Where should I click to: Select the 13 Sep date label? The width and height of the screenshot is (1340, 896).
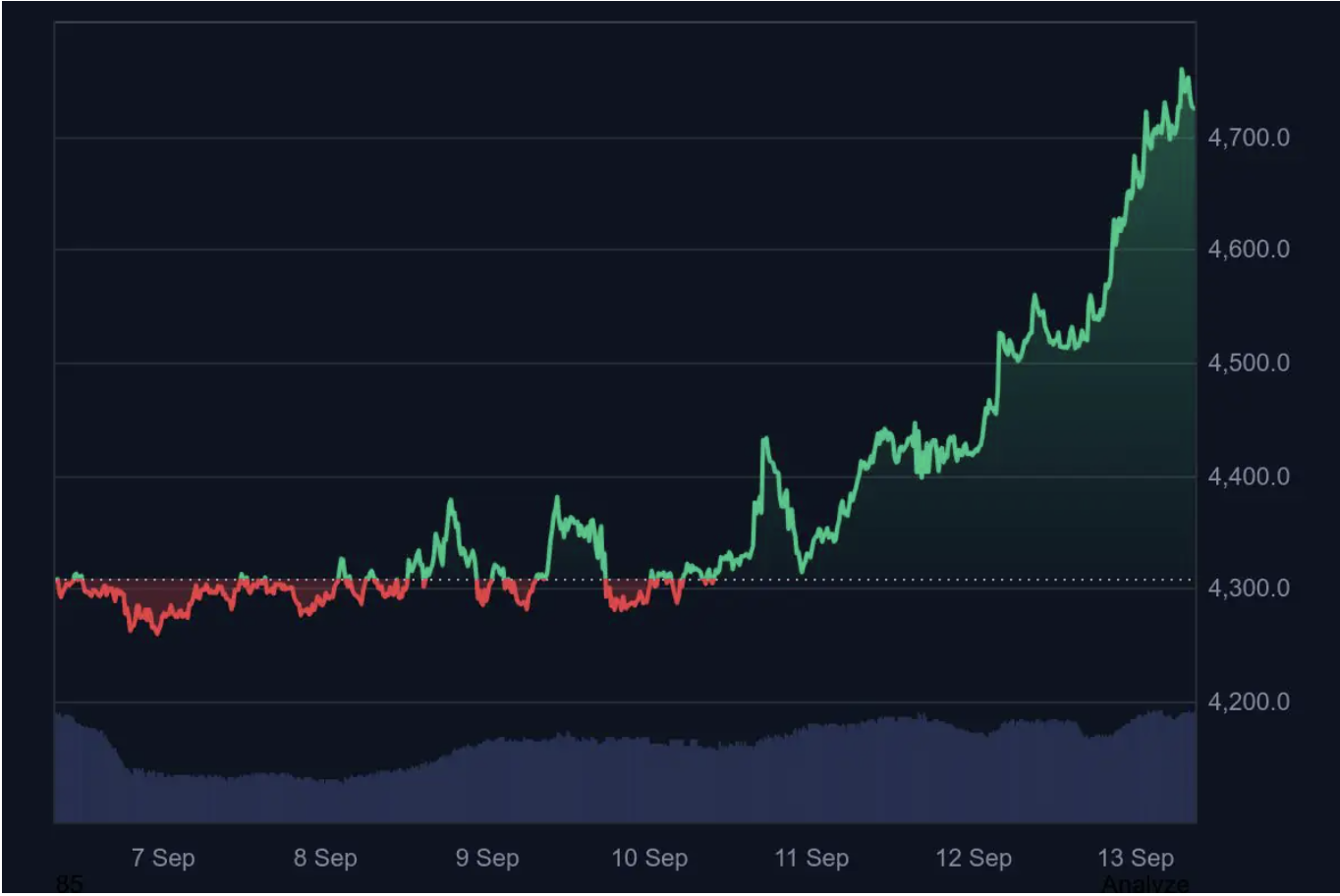point(1136,858)
